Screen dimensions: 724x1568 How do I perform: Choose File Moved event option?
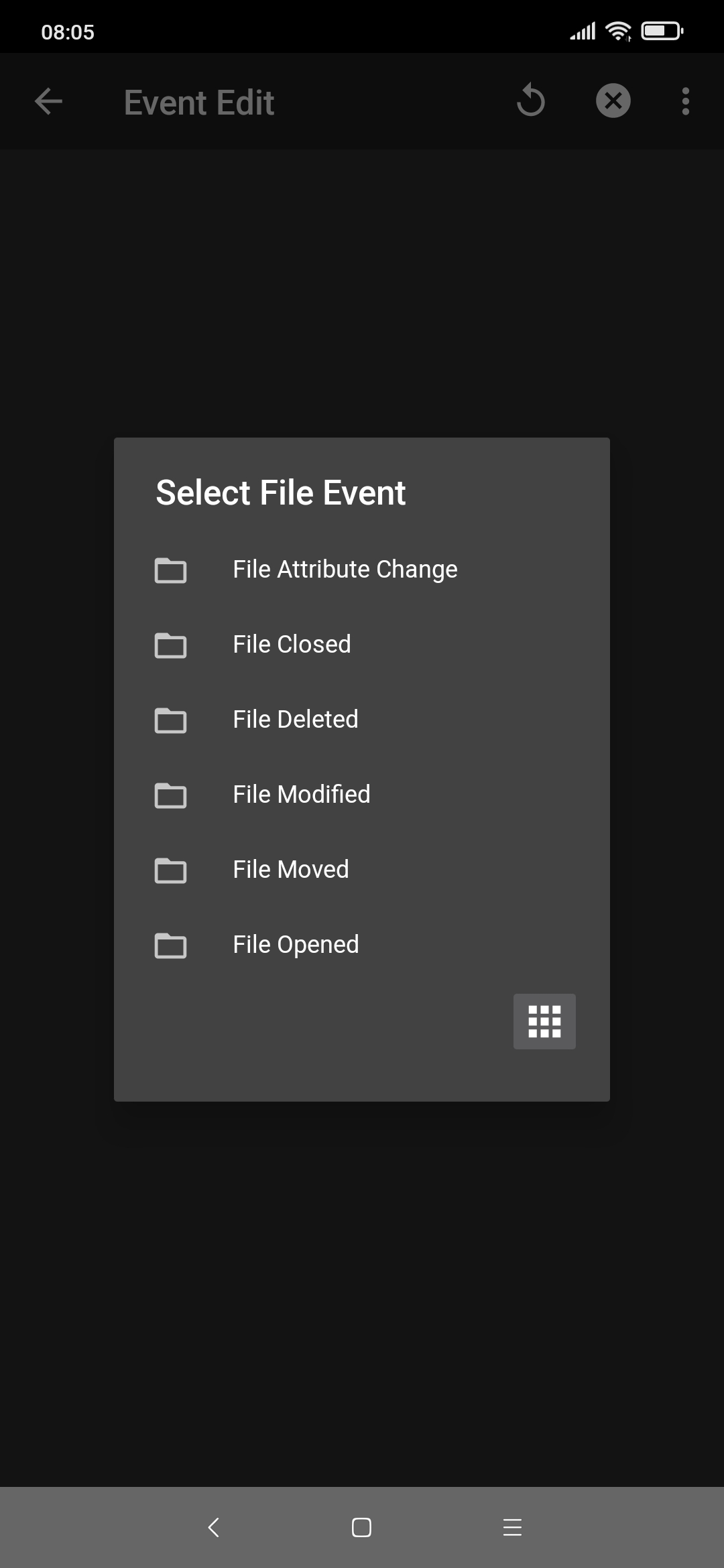[x=290, y=870]
